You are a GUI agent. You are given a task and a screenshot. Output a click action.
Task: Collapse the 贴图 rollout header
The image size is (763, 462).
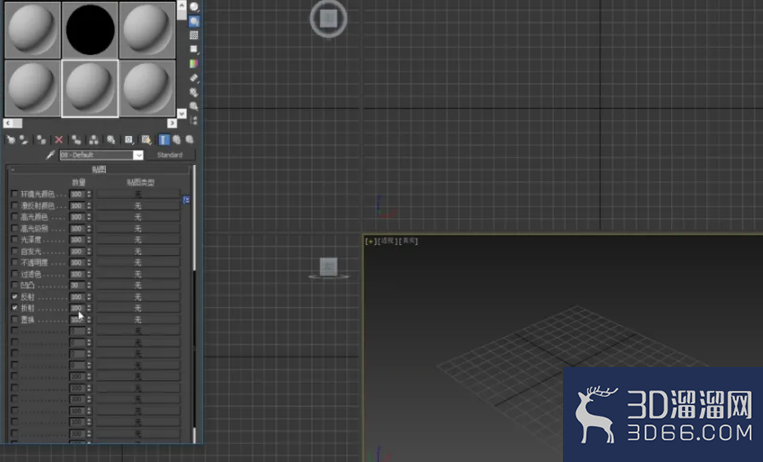point(99,169)
